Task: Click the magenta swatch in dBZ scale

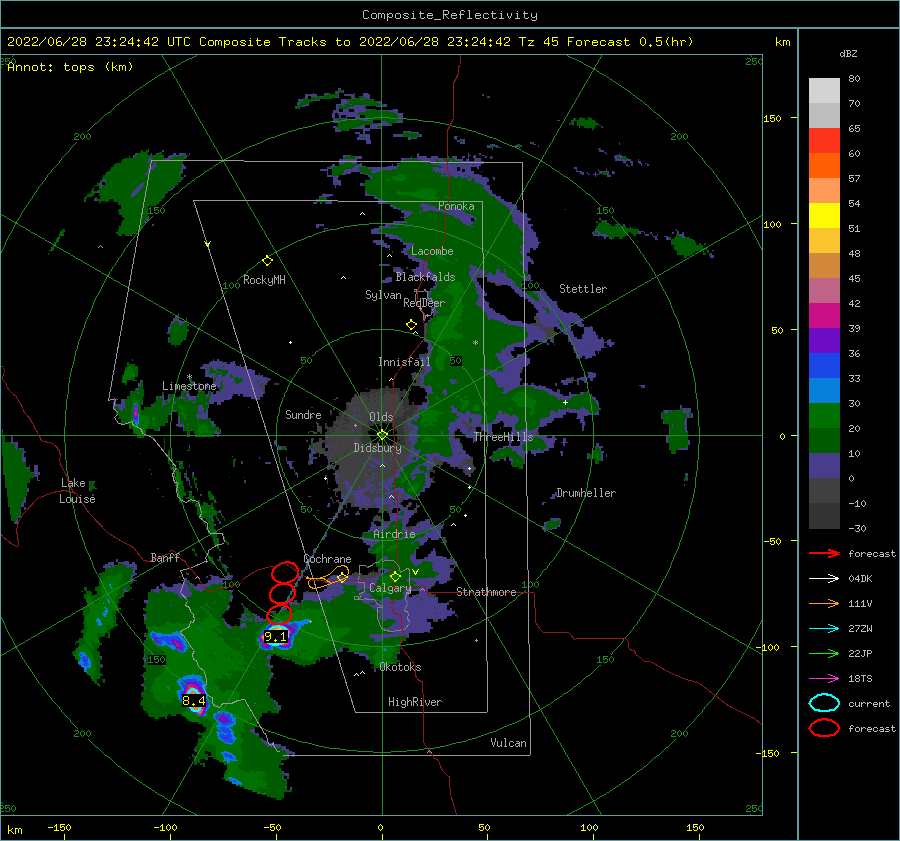Action: tap(824, 315)
